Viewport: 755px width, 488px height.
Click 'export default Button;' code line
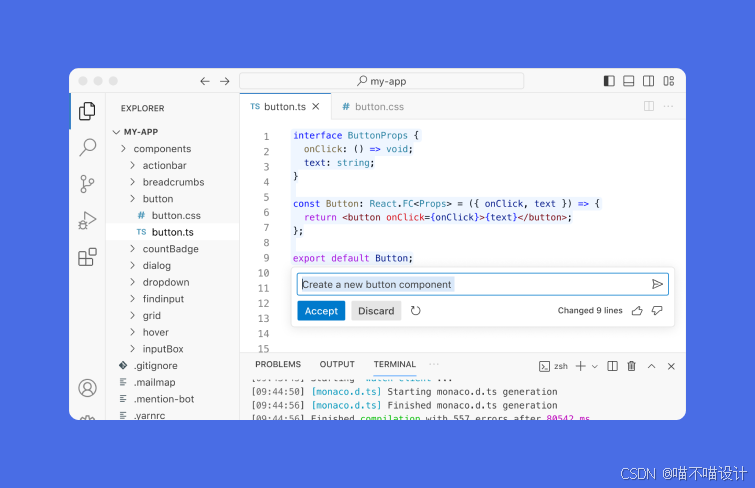352,258
